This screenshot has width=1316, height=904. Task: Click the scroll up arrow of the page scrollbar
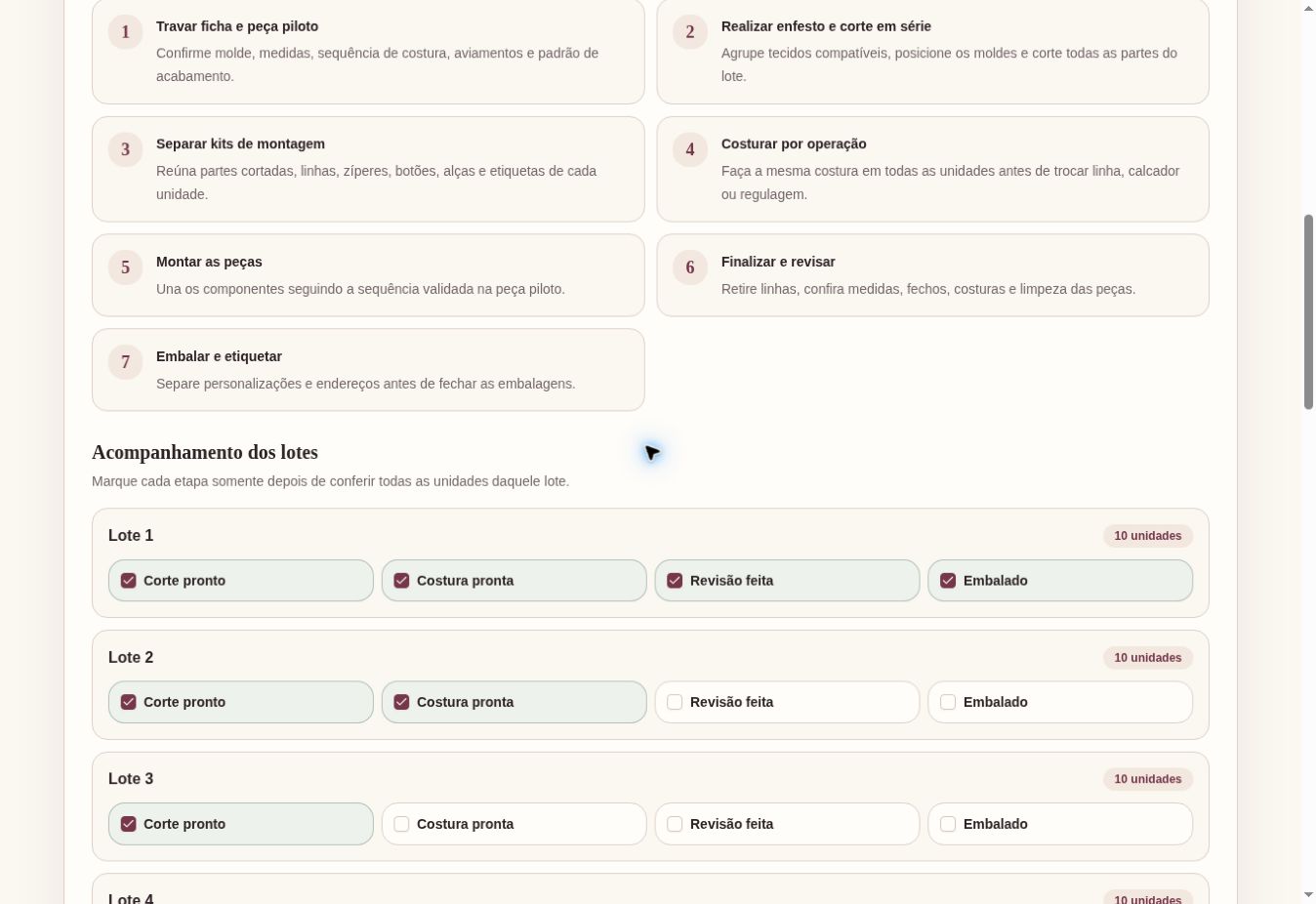(x=1308, y=8)
